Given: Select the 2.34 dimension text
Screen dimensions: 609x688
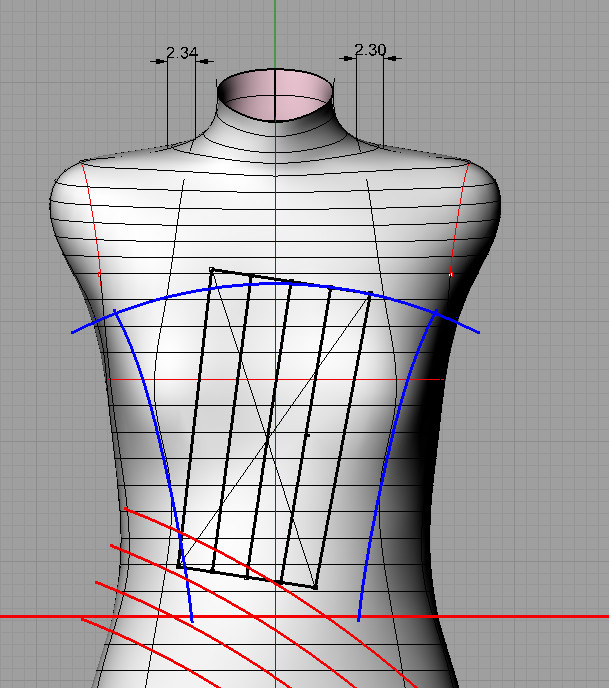Looking at the screenshot, I should 182,53.
